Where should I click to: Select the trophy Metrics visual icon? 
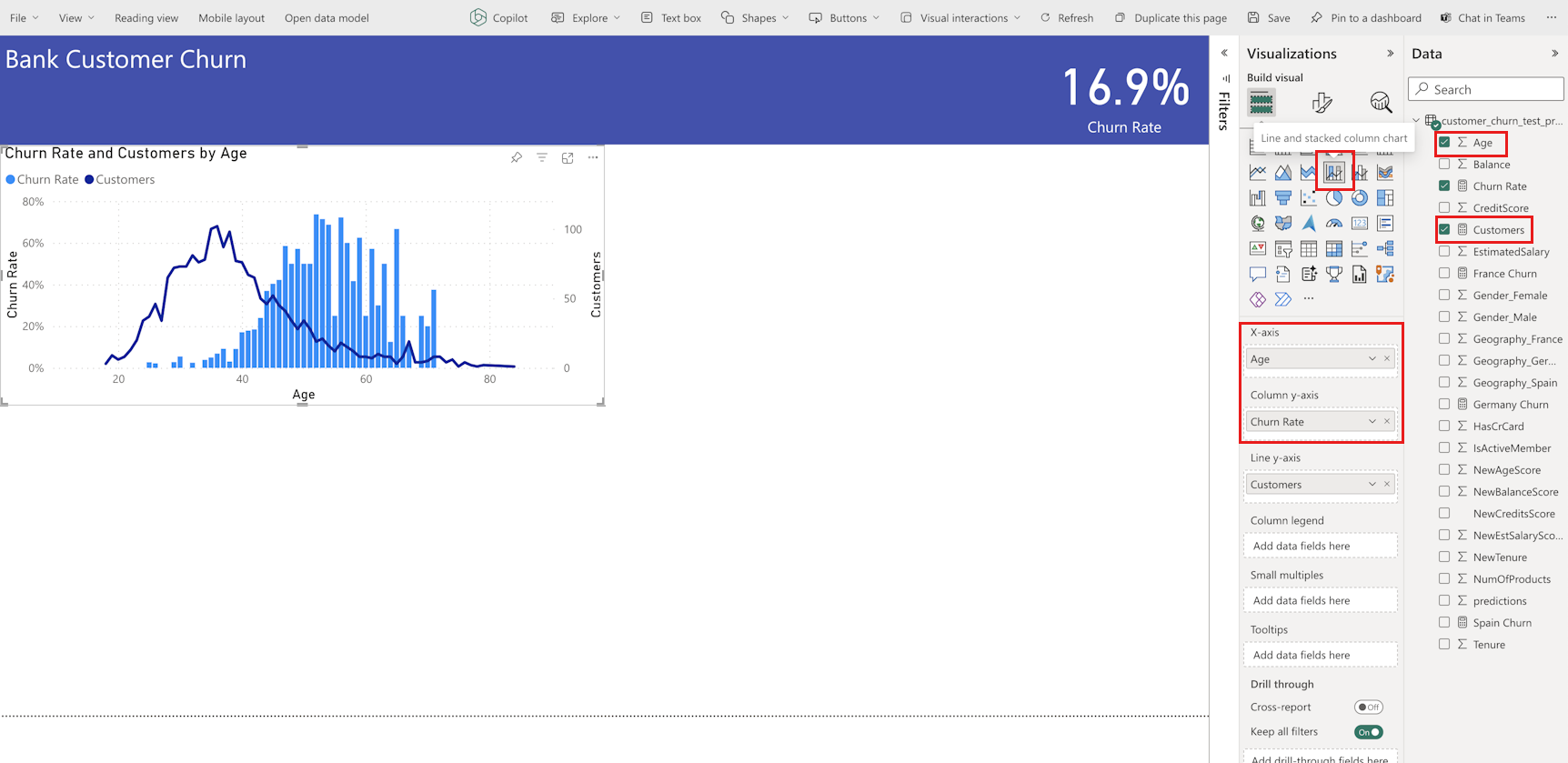[x=1334, y=274]
